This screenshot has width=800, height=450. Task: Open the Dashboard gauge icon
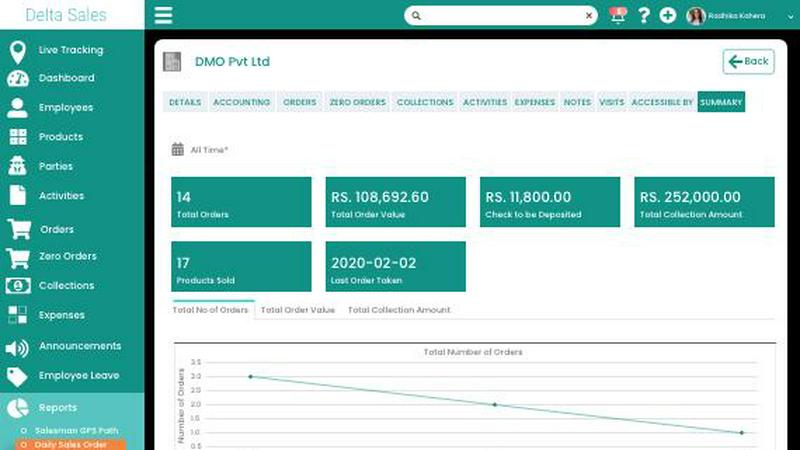17,78
